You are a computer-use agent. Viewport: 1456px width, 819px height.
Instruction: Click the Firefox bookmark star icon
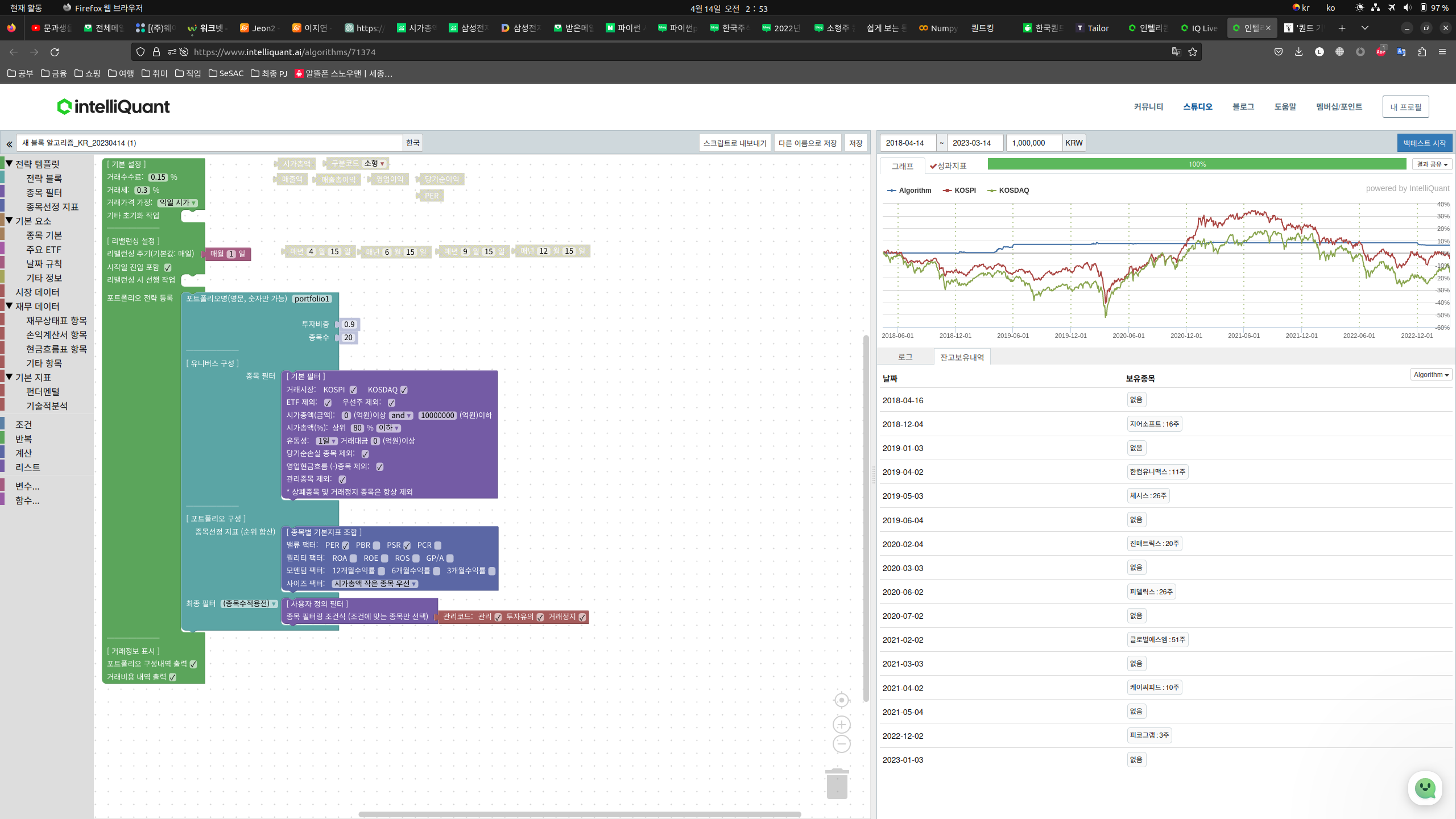pos(1193,52)
